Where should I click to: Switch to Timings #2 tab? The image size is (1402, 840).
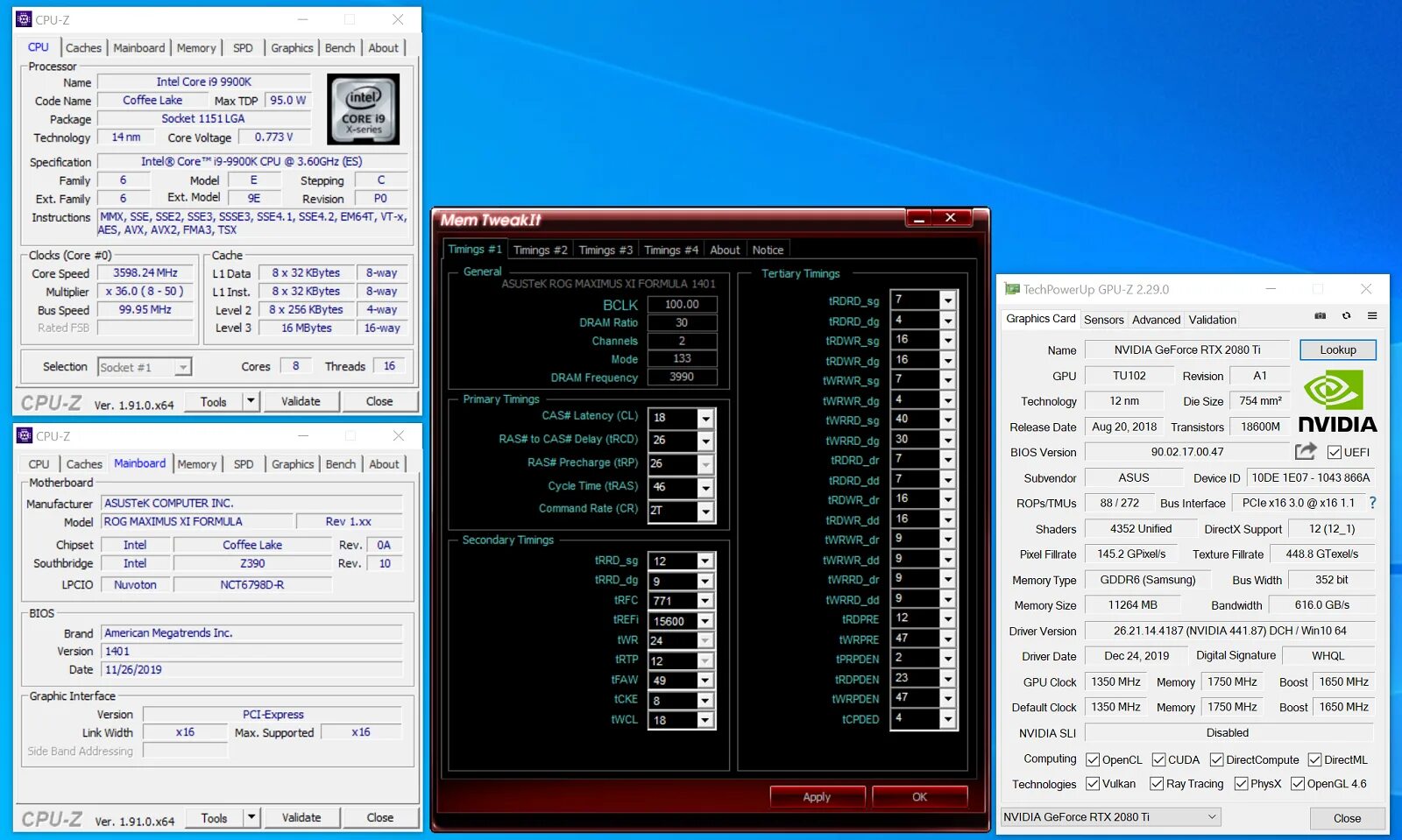coord(540,250)
